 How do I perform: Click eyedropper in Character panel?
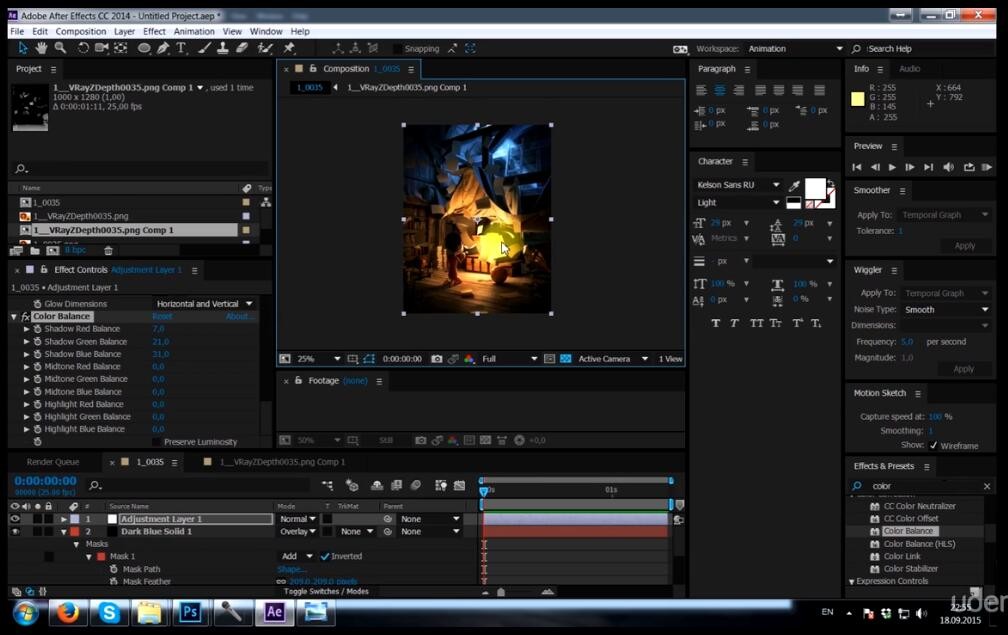[795, 186]
